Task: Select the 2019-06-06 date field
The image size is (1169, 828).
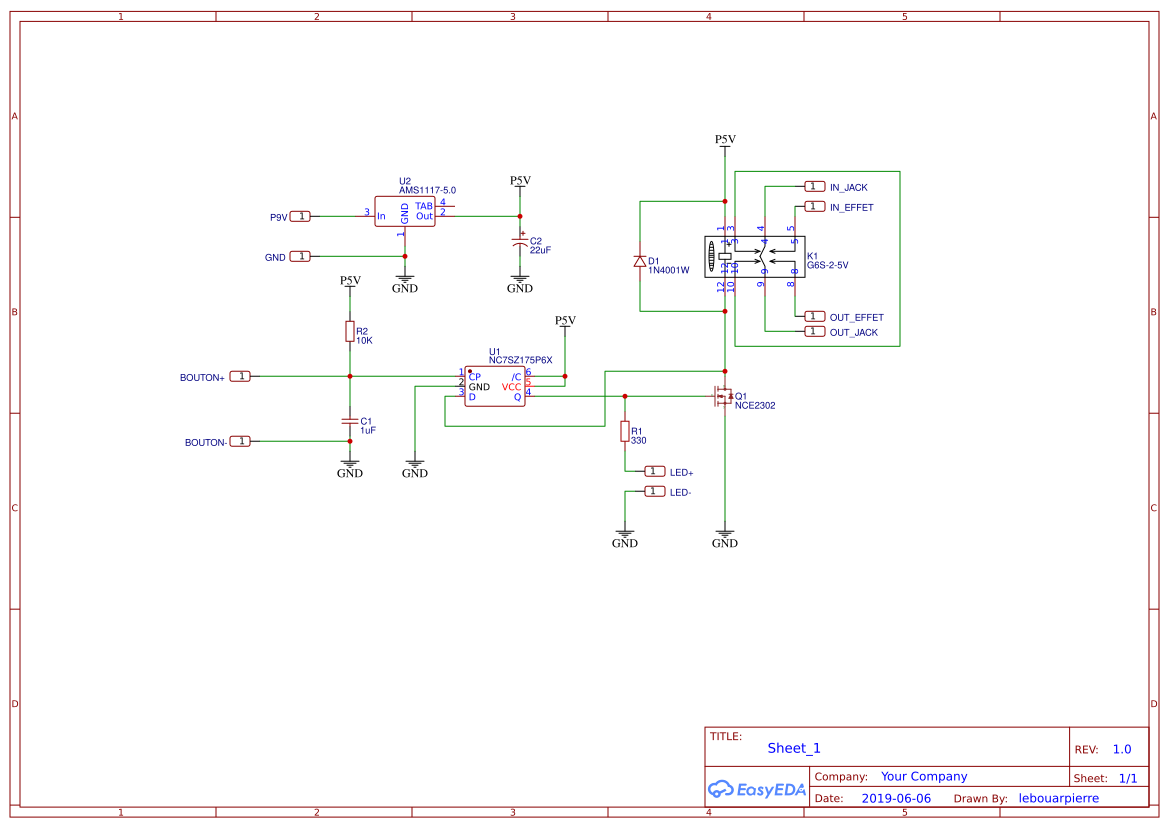Action: coord(897,797)
